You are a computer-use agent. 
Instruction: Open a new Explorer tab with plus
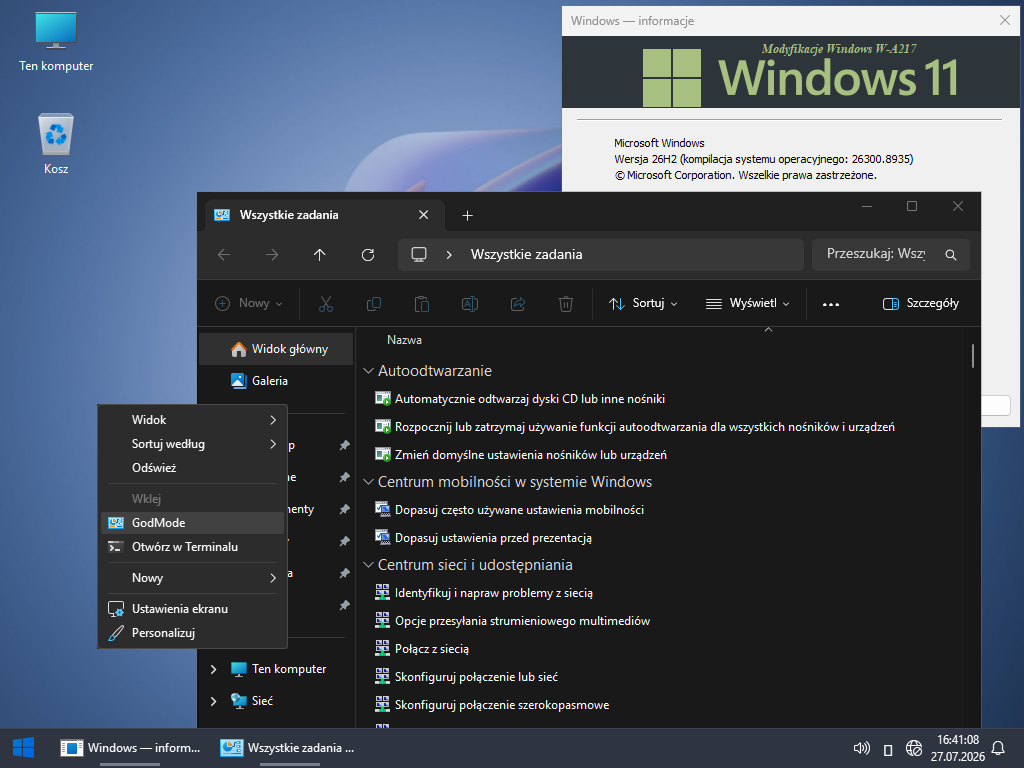pyautogui.click(x=468, y=216)
